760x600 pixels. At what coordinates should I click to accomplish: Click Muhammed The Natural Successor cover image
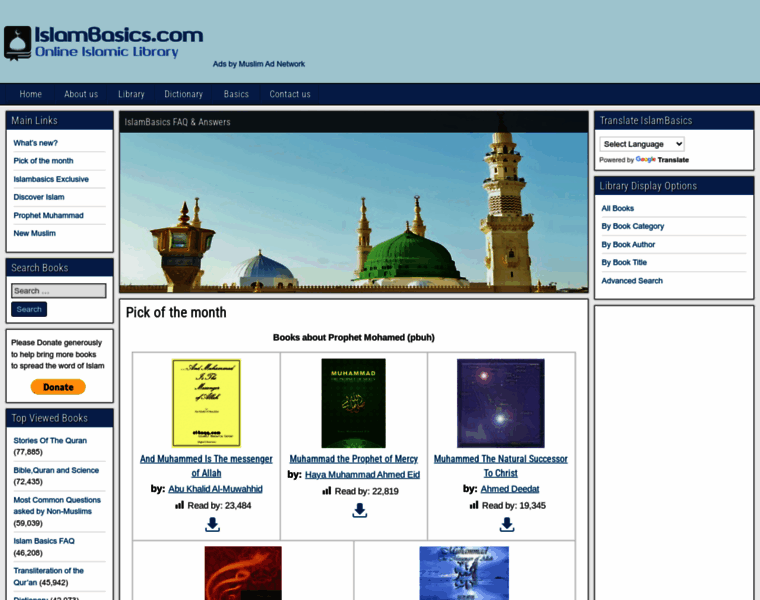pos(500,403)
